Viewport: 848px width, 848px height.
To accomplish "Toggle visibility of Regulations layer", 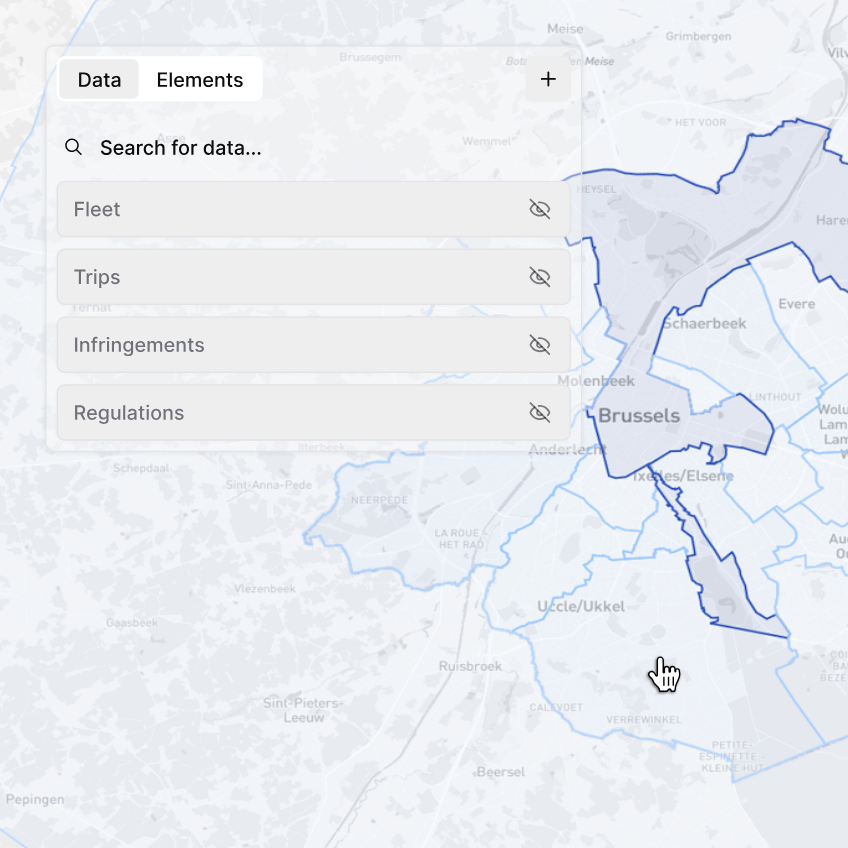I will click(x=539, y=413).
